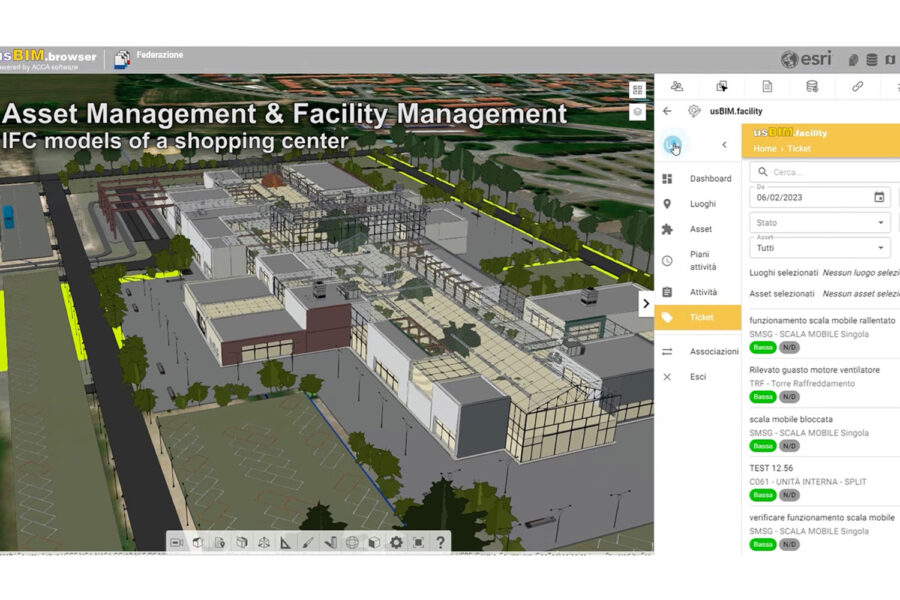
Task: Click the fit-to-view frame icon
Action: click(x=418, y=543)
